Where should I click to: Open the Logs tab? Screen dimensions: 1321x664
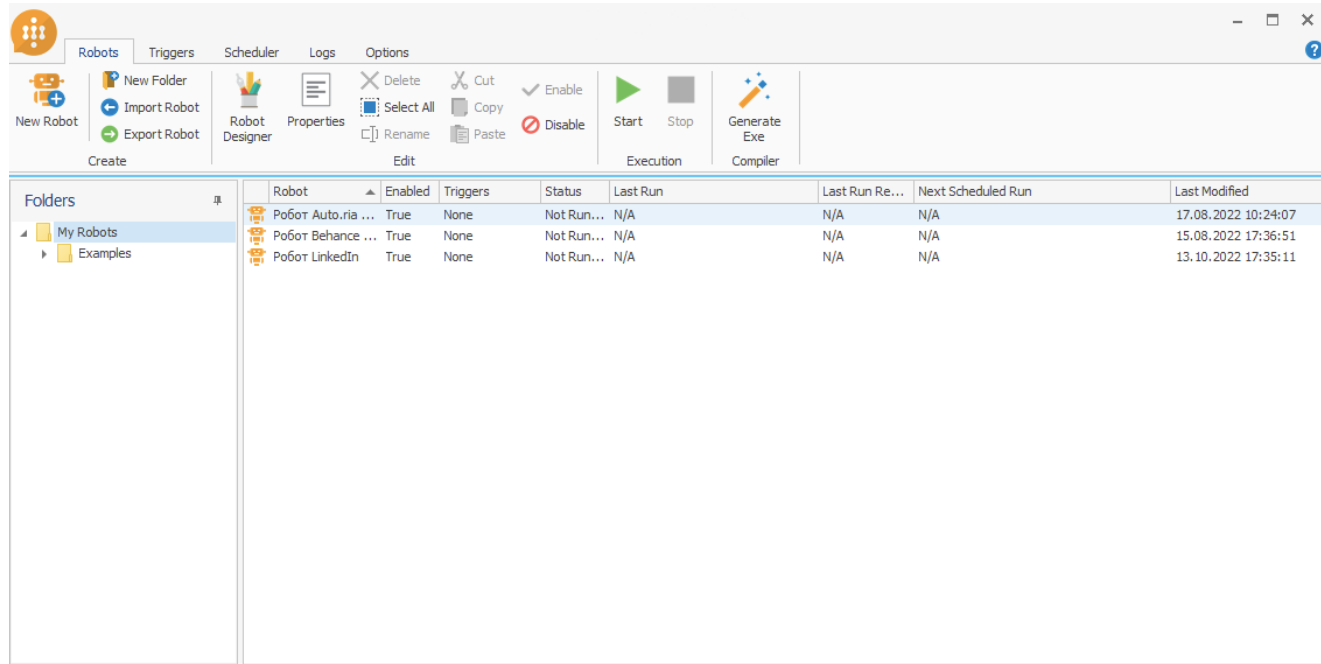coord(322,52)
